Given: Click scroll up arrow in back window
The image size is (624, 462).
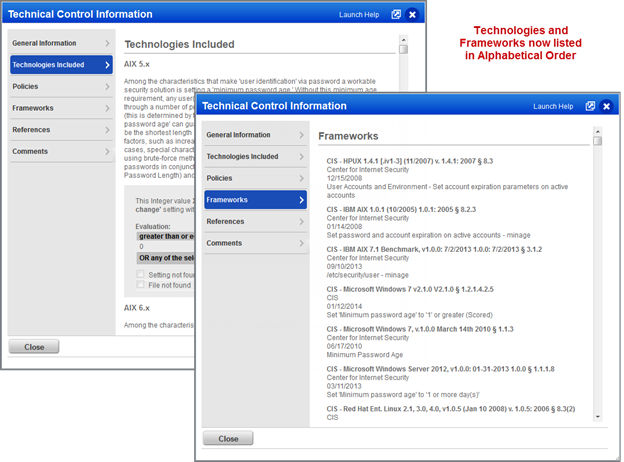Looking at the screenshot, I should click(x=404, y=40).
